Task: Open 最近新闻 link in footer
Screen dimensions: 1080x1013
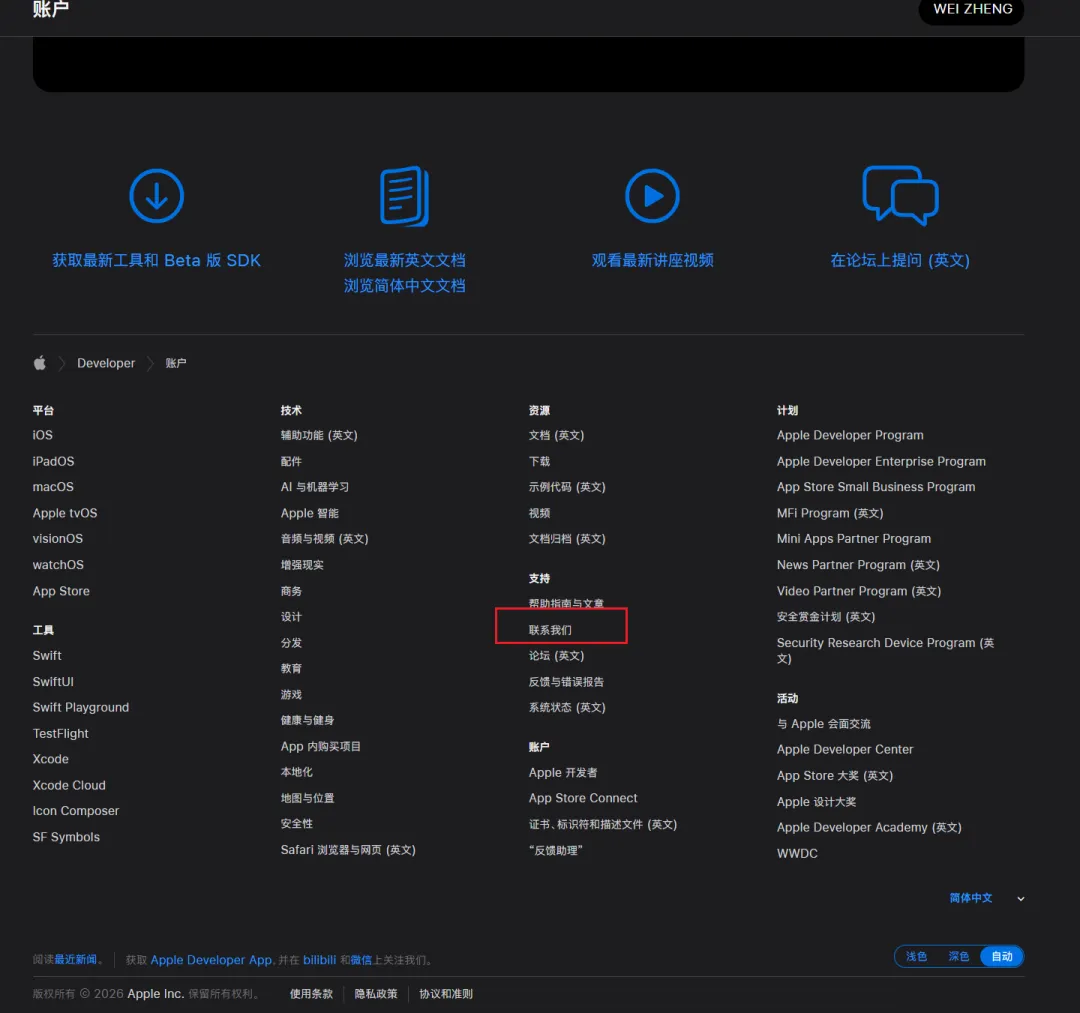Action: pos(75,959)
